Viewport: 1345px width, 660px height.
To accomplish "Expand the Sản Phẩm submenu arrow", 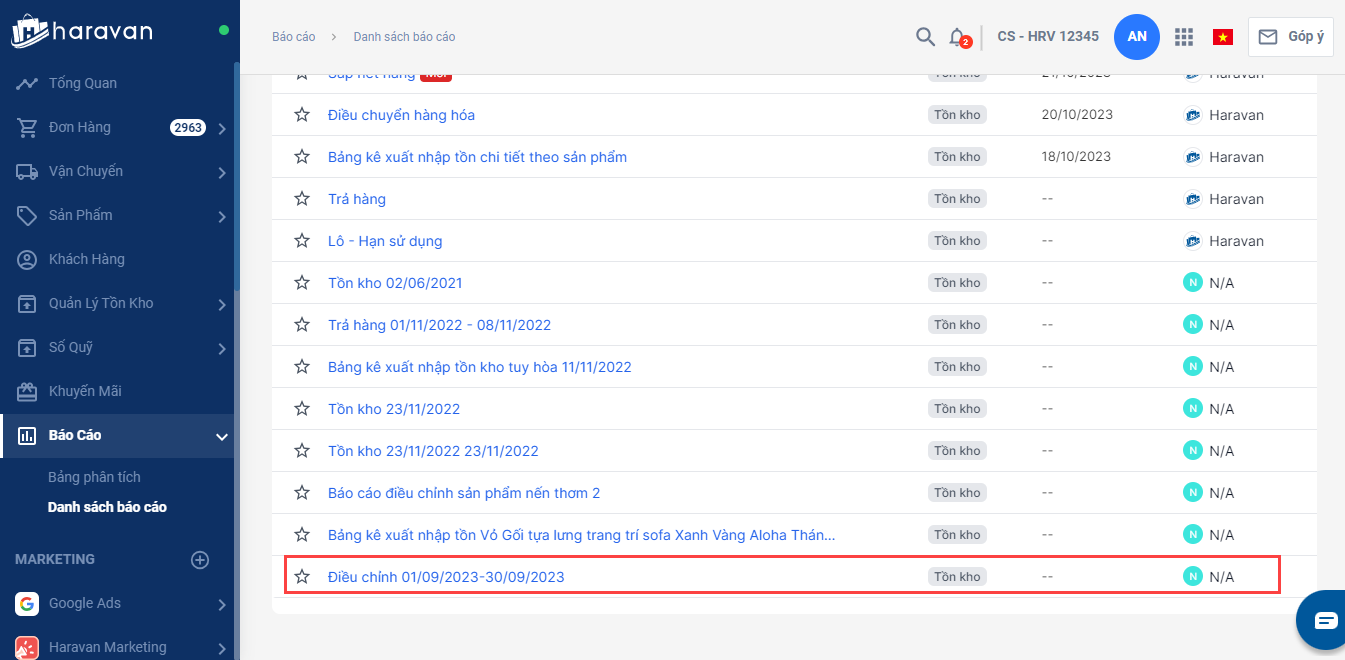I will pos(221,216).
